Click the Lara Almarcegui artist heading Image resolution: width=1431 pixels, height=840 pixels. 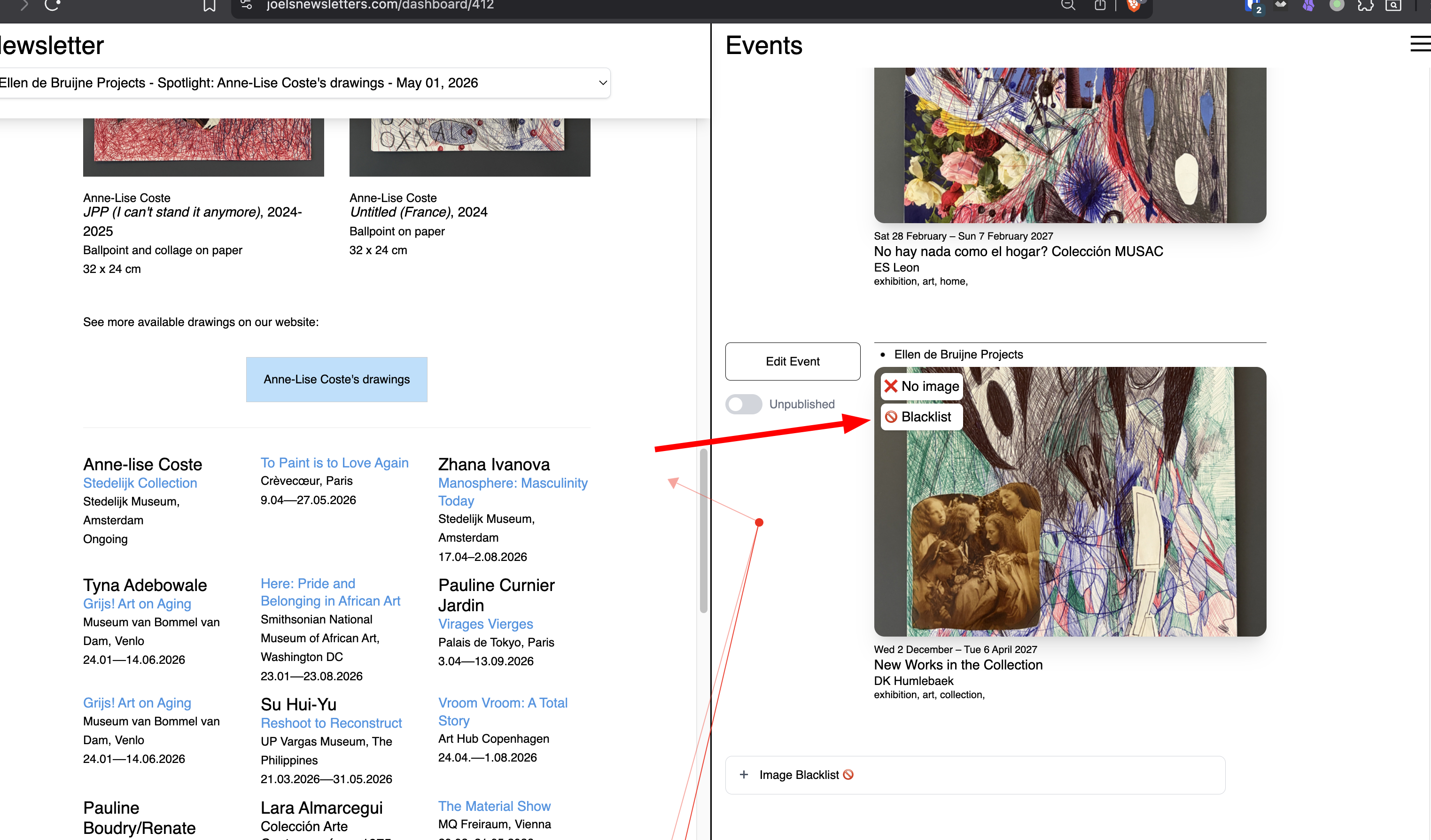(321, 808)
